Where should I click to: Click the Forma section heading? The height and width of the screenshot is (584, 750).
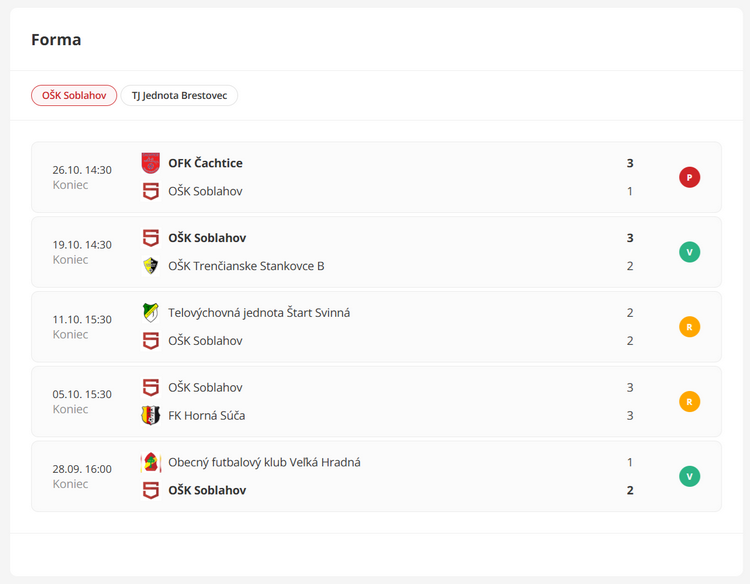pyautogui.click(x=56, y=40)
